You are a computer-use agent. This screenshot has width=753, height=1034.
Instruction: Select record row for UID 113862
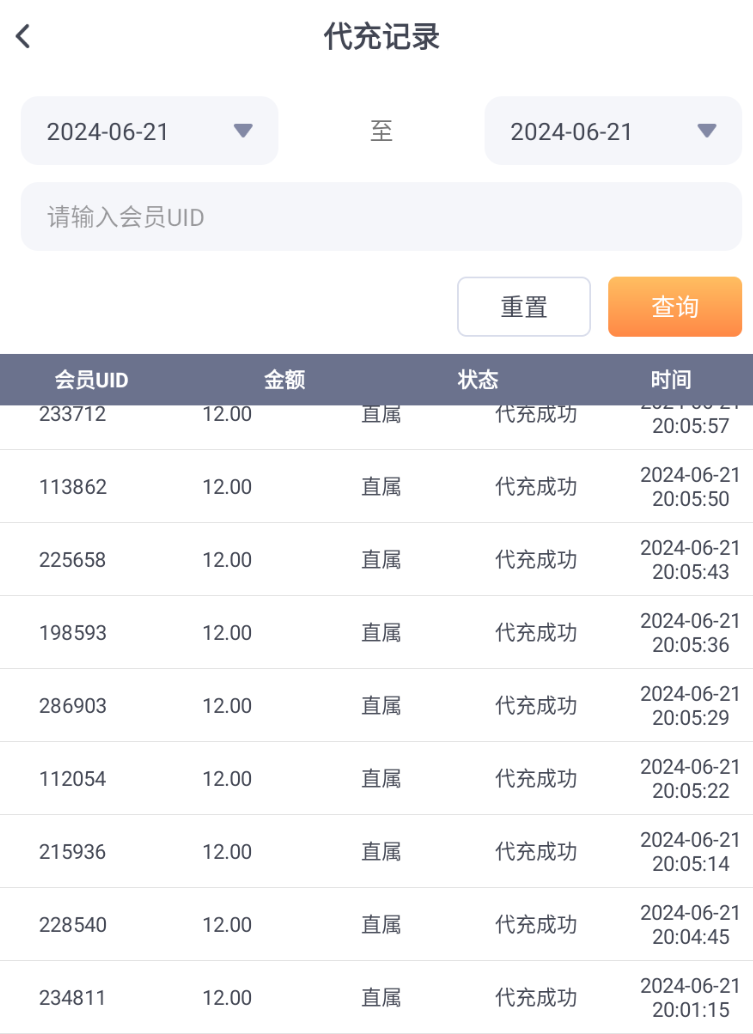pyautogui.click(x=376, y=487)
